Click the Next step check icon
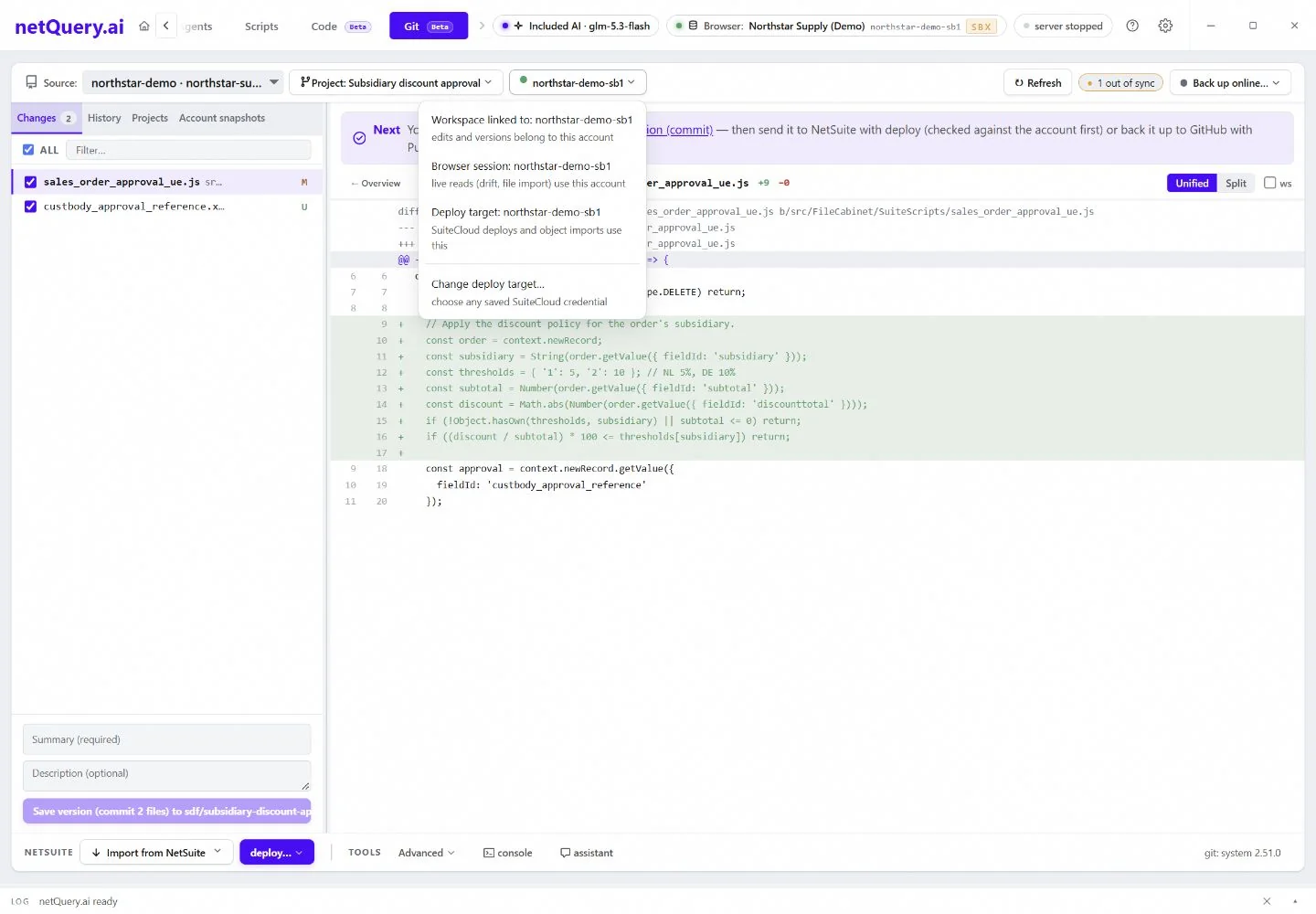This screenshot has height=914, width=1316. pyautogui.click(x=359, y=138)
